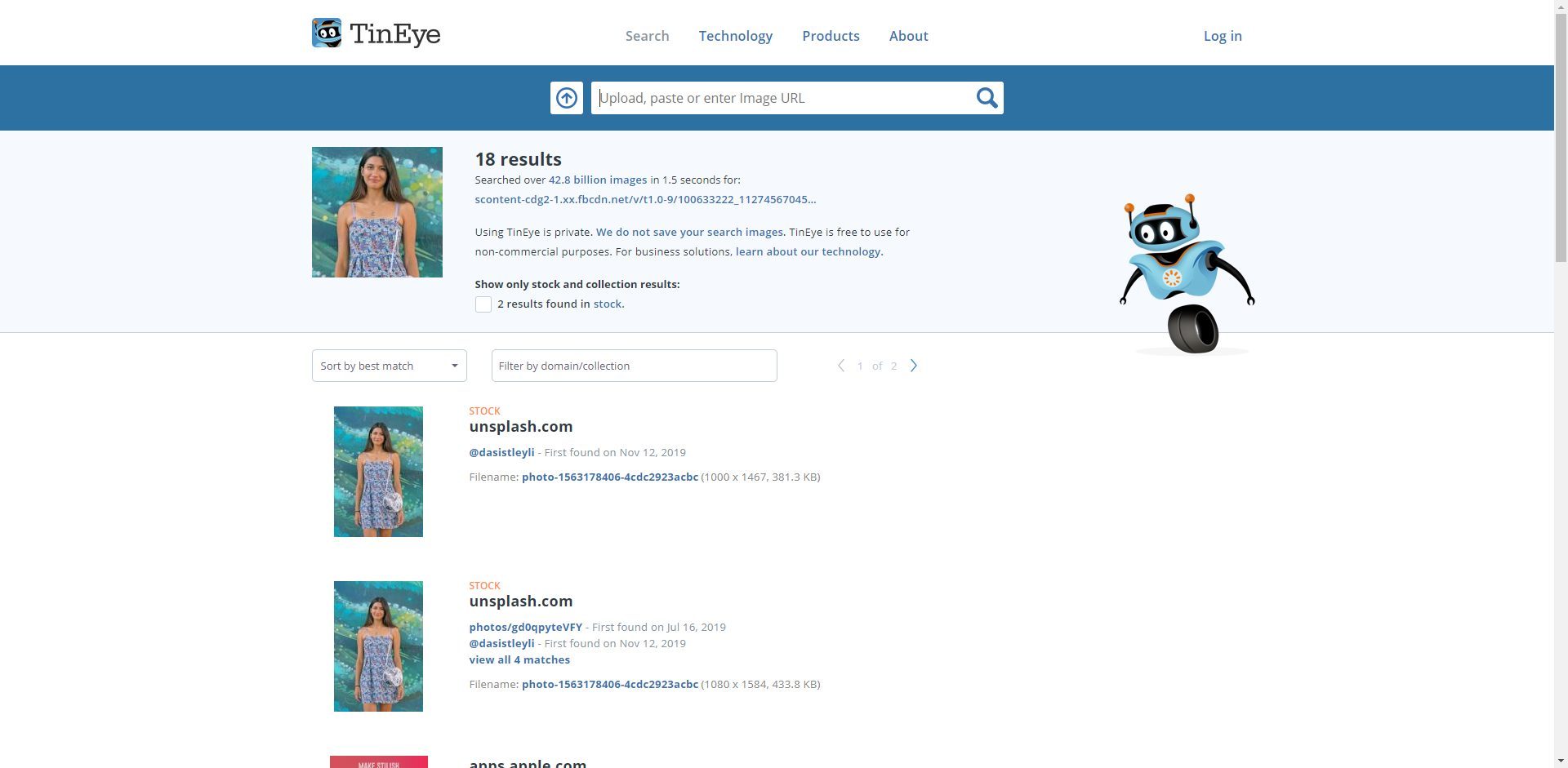Open the scontent-cdg2 fbcdn.net image URL link
Image resolution: width=1568 pixels, height=768 pixels.
pyautogui.click(x=645, y=199)
